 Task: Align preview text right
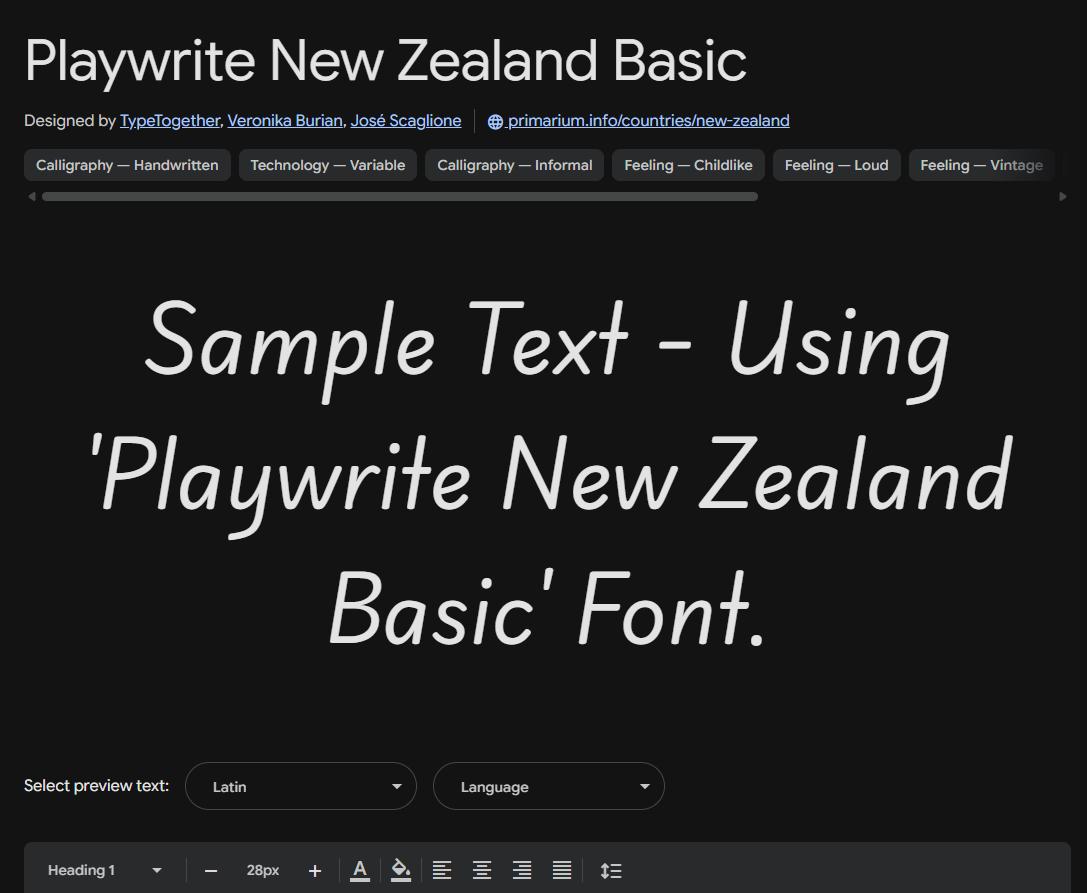click(x=522, y=870)
